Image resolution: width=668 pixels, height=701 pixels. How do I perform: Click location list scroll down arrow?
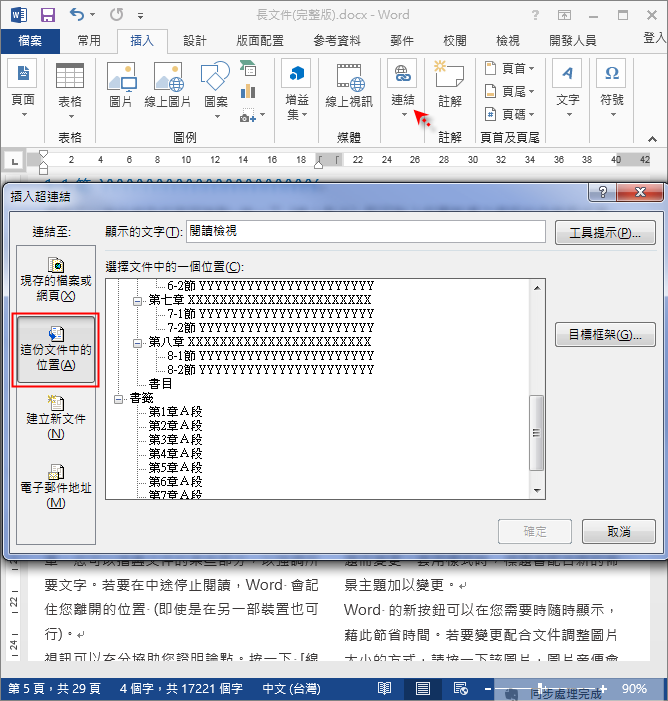pos(537,490)
